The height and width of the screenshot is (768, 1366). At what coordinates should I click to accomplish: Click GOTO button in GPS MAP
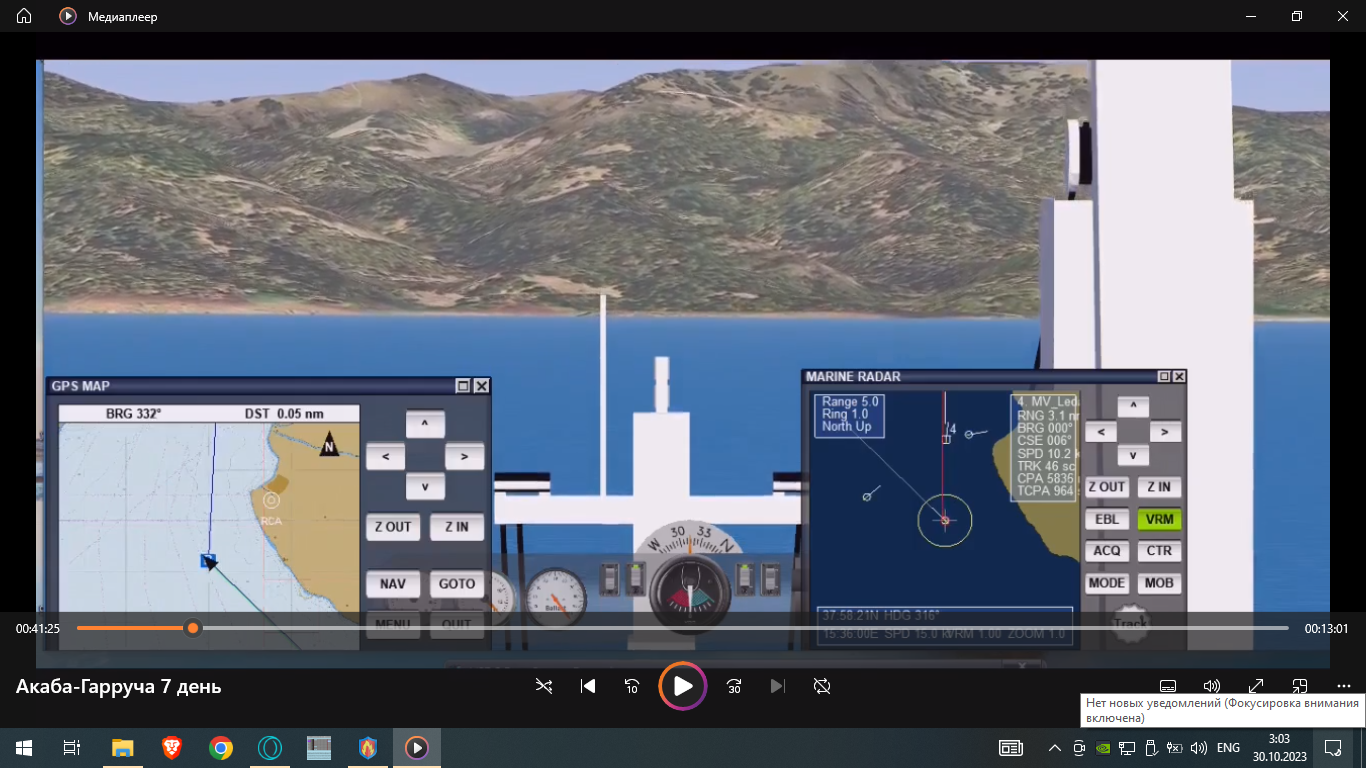[x=457, y=584]
